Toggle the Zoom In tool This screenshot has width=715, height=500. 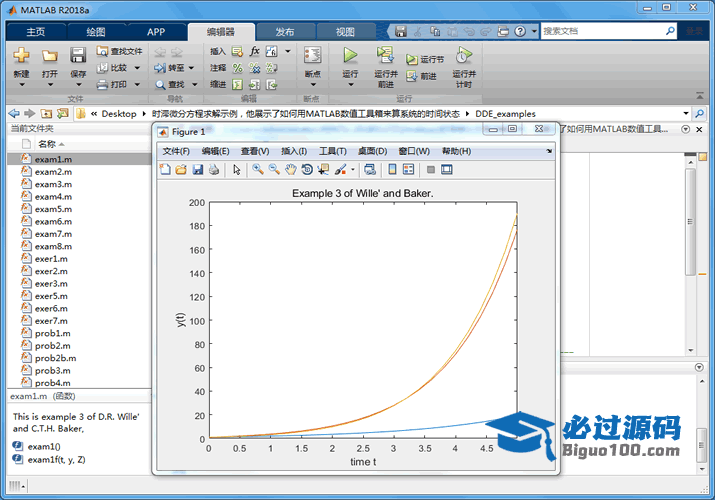pyautogui.click(x=258, y=170)
